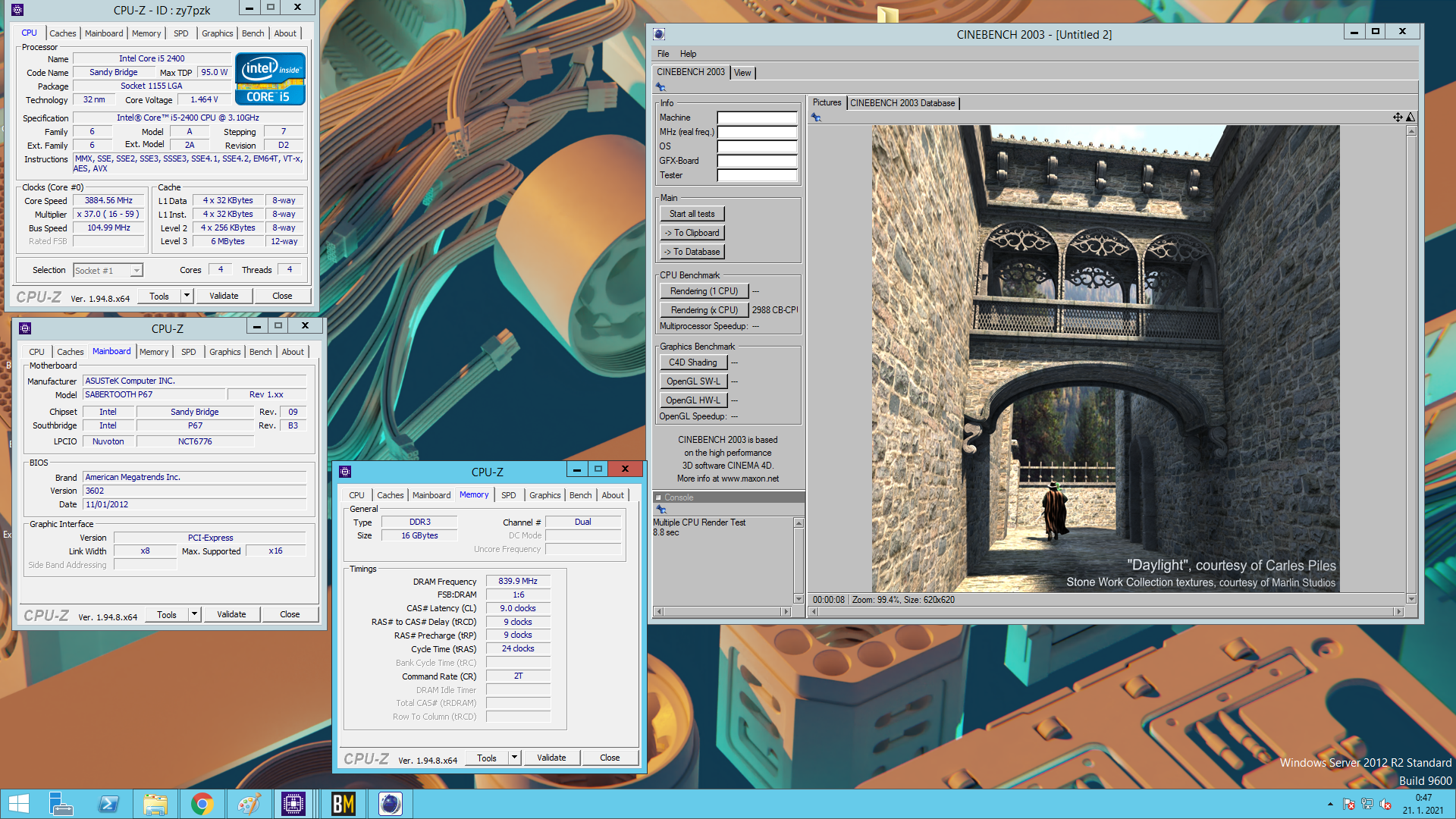The height and width of the screenshot is (819, 1456).
Task: Click the console vertical scrollbar down arrow
Action: (798, 598)
